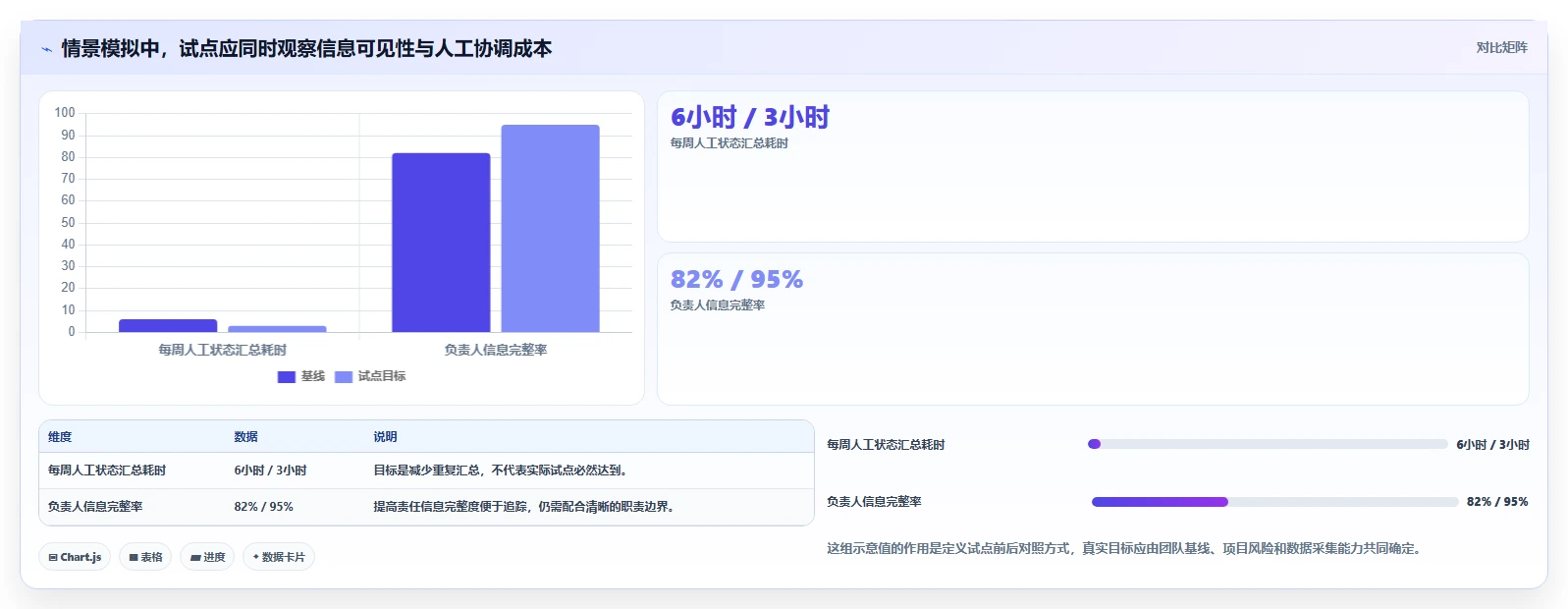Click the light 试点目标 bar for 负责人信息完整率
The width and height of the screenshot is (1568, 609).
(x=550, y=228)
